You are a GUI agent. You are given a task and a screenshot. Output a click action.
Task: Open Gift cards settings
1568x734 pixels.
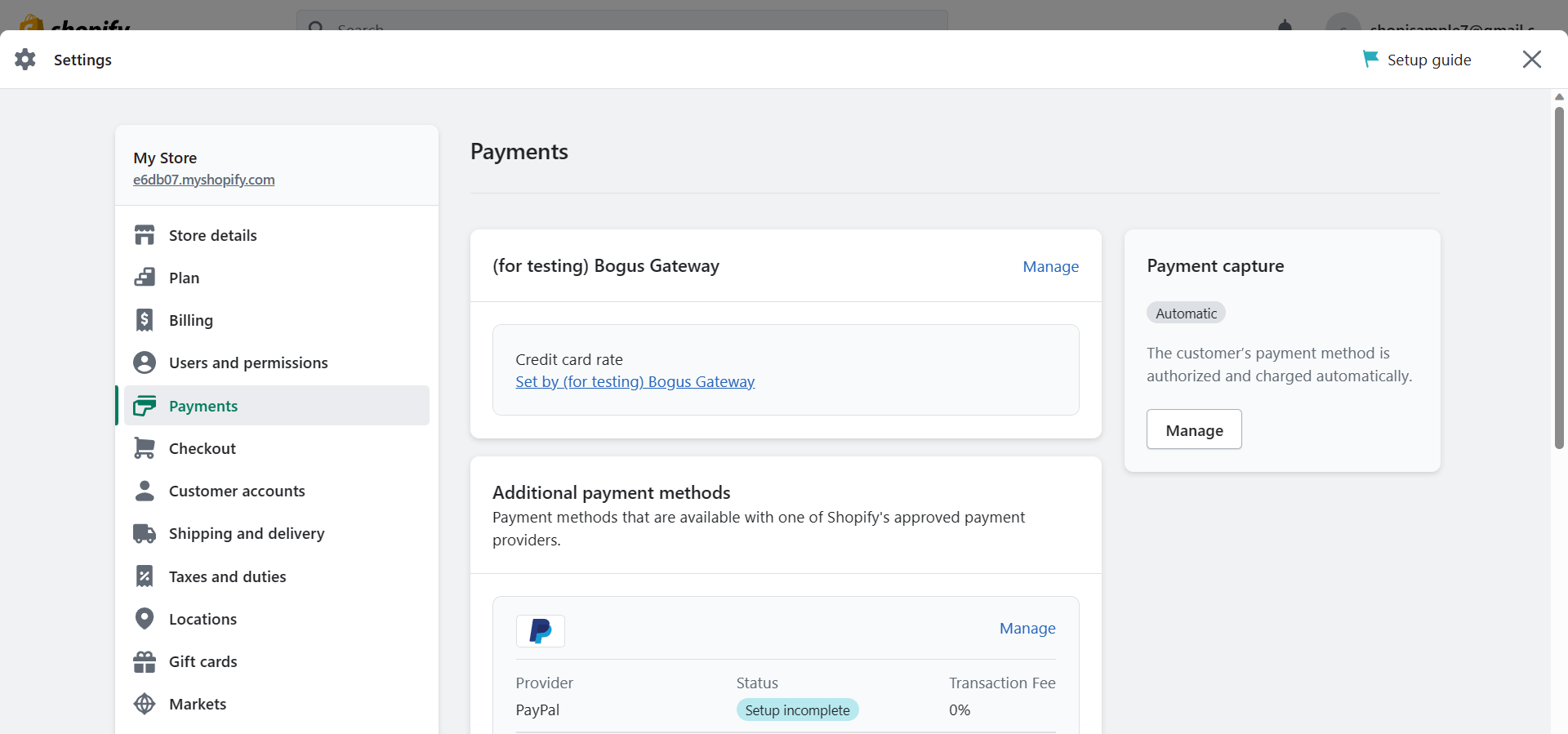point(277,661)
